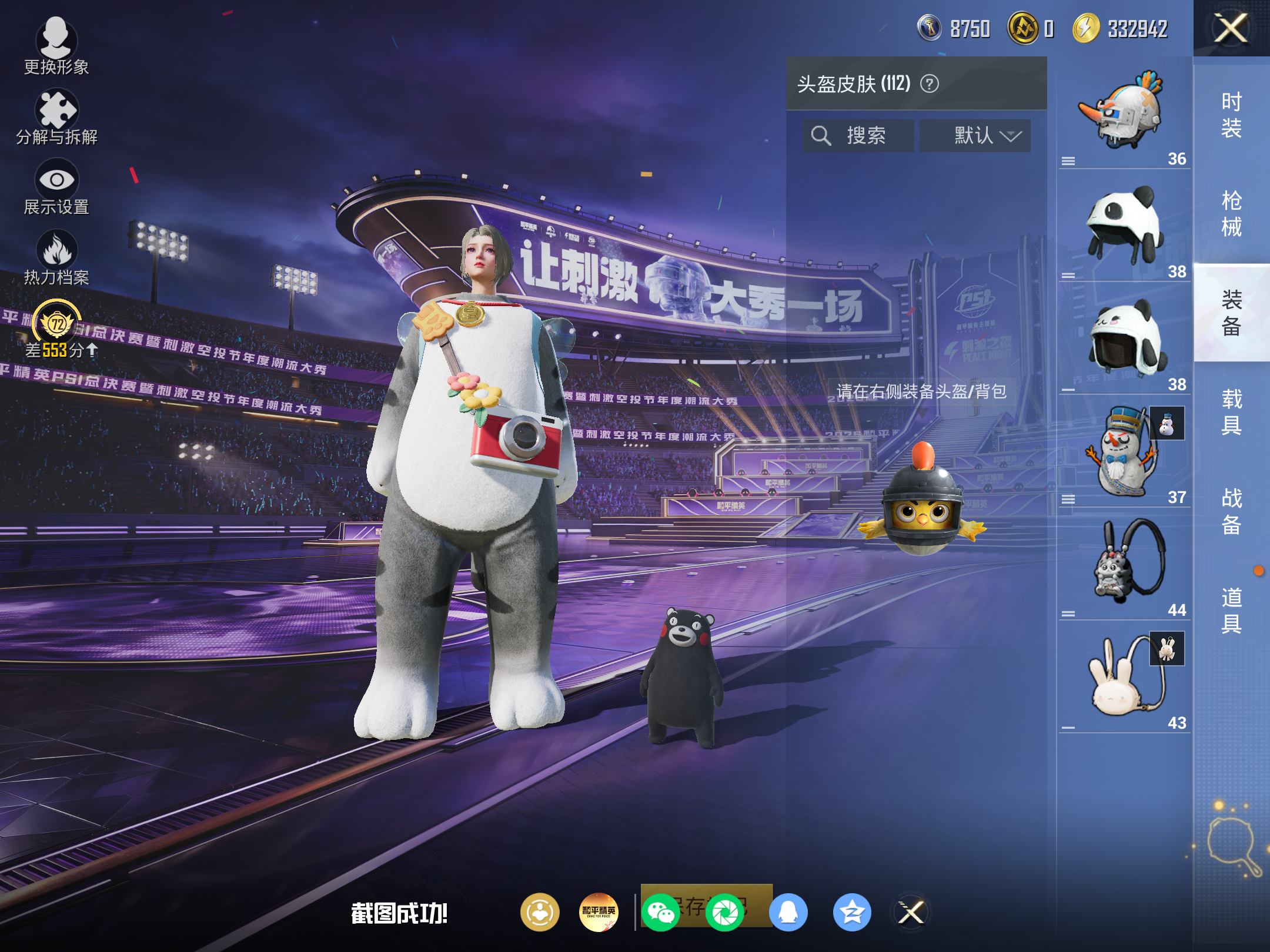Click the yellow chick helmet companion
The width and height of the screenshot is (1270, 952).
point(922,500)
